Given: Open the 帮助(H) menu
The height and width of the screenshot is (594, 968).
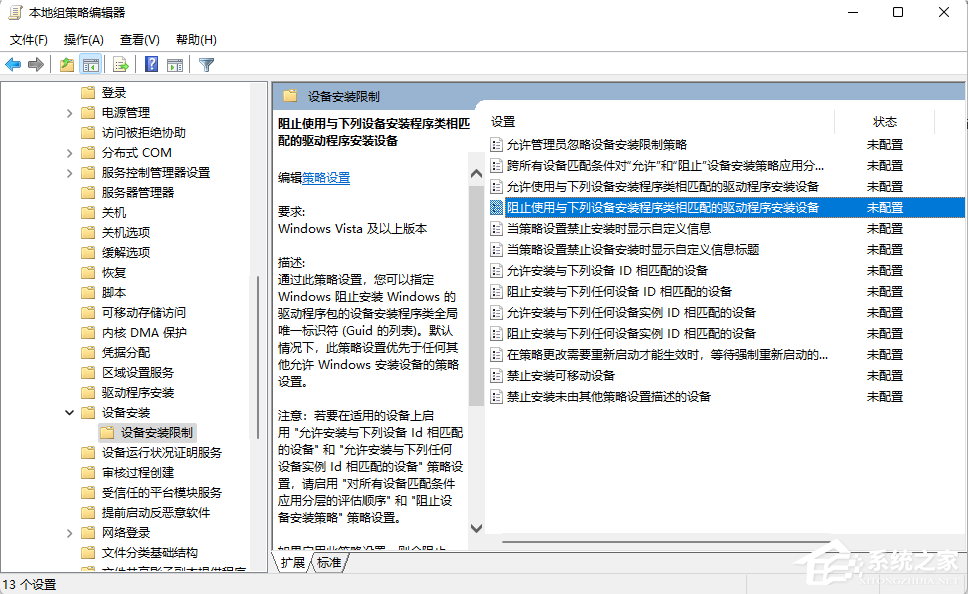Looking at the screenshot, I should (196, 40).
